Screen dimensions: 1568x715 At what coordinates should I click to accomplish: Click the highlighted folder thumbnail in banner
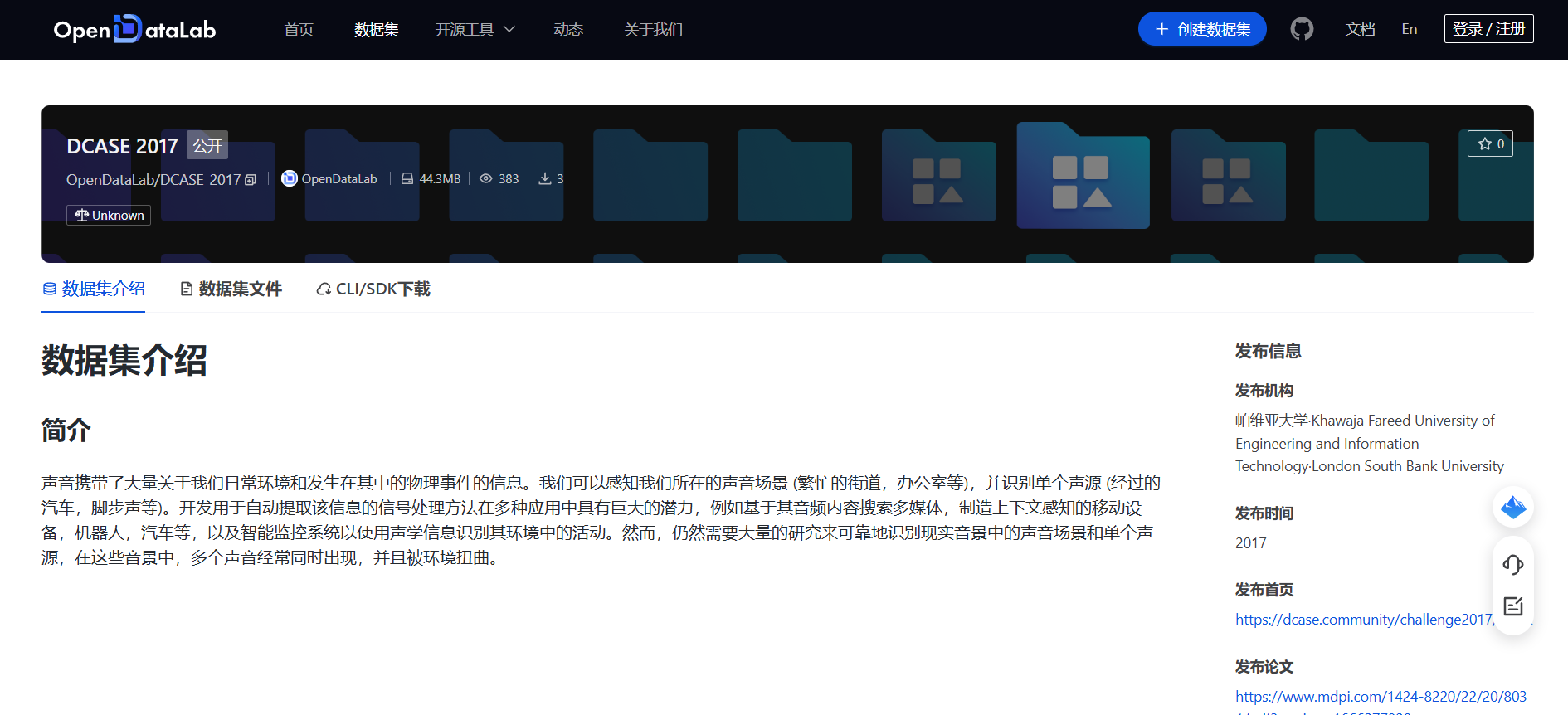[x=1083, y=176]
